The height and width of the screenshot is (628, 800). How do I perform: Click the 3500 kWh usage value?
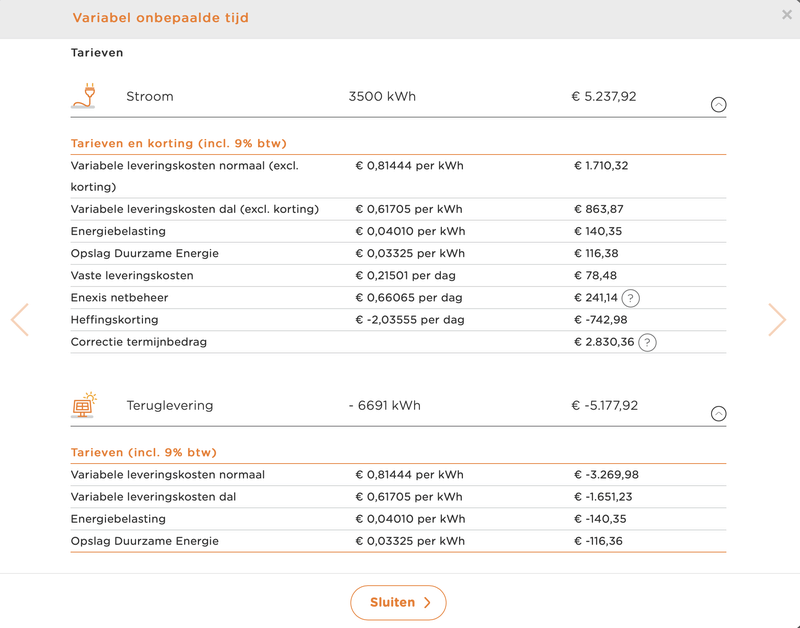pyautogui.click(x=382, y=97)
